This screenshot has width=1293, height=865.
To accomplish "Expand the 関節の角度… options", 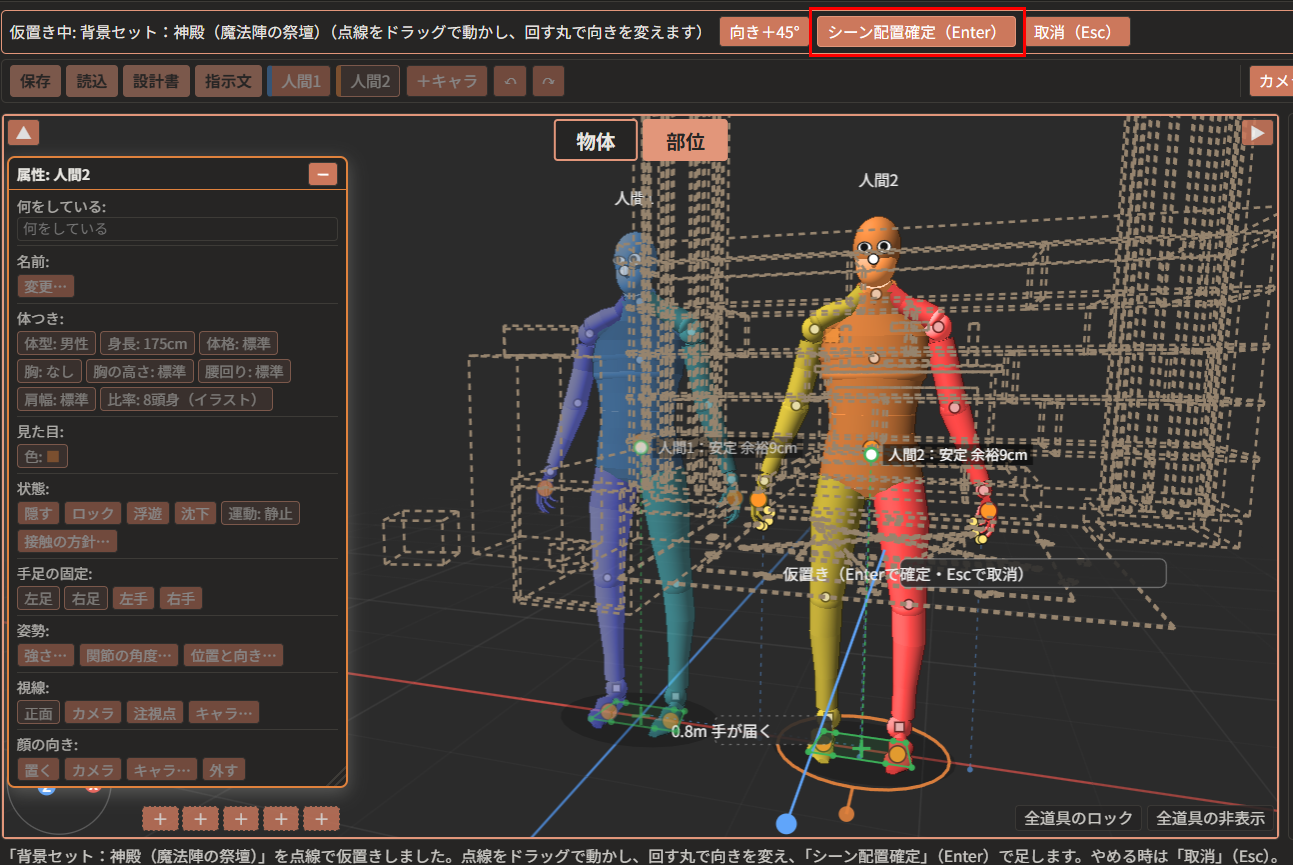I will 129,655.
